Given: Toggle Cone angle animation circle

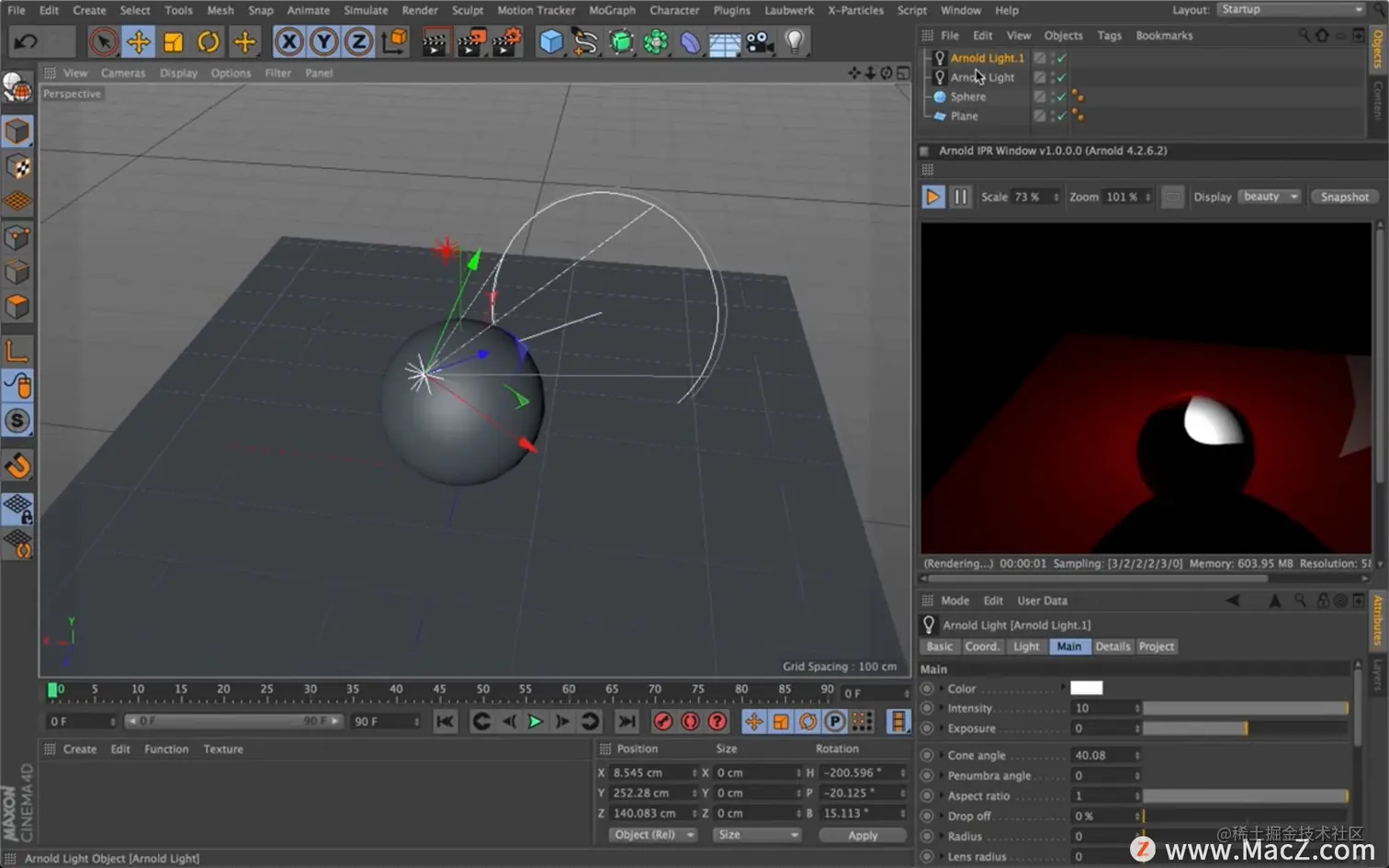Looking at the screenshot, I should tap(927, 755).
